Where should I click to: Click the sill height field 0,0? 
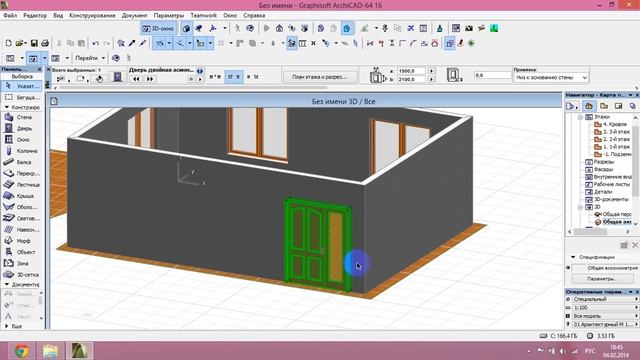coord(493,76)
